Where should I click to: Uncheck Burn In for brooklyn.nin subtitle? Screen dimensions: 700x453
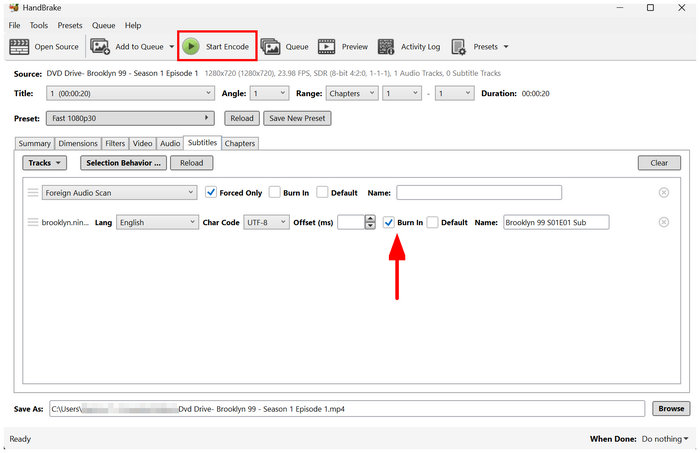pyautogui.click(x=389, y=222)
